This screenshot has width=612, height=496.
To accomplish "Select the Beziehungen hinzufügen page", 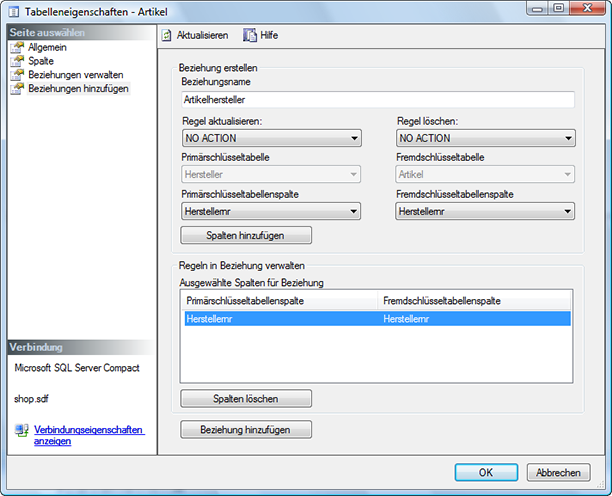I will [x=78, y=89].
